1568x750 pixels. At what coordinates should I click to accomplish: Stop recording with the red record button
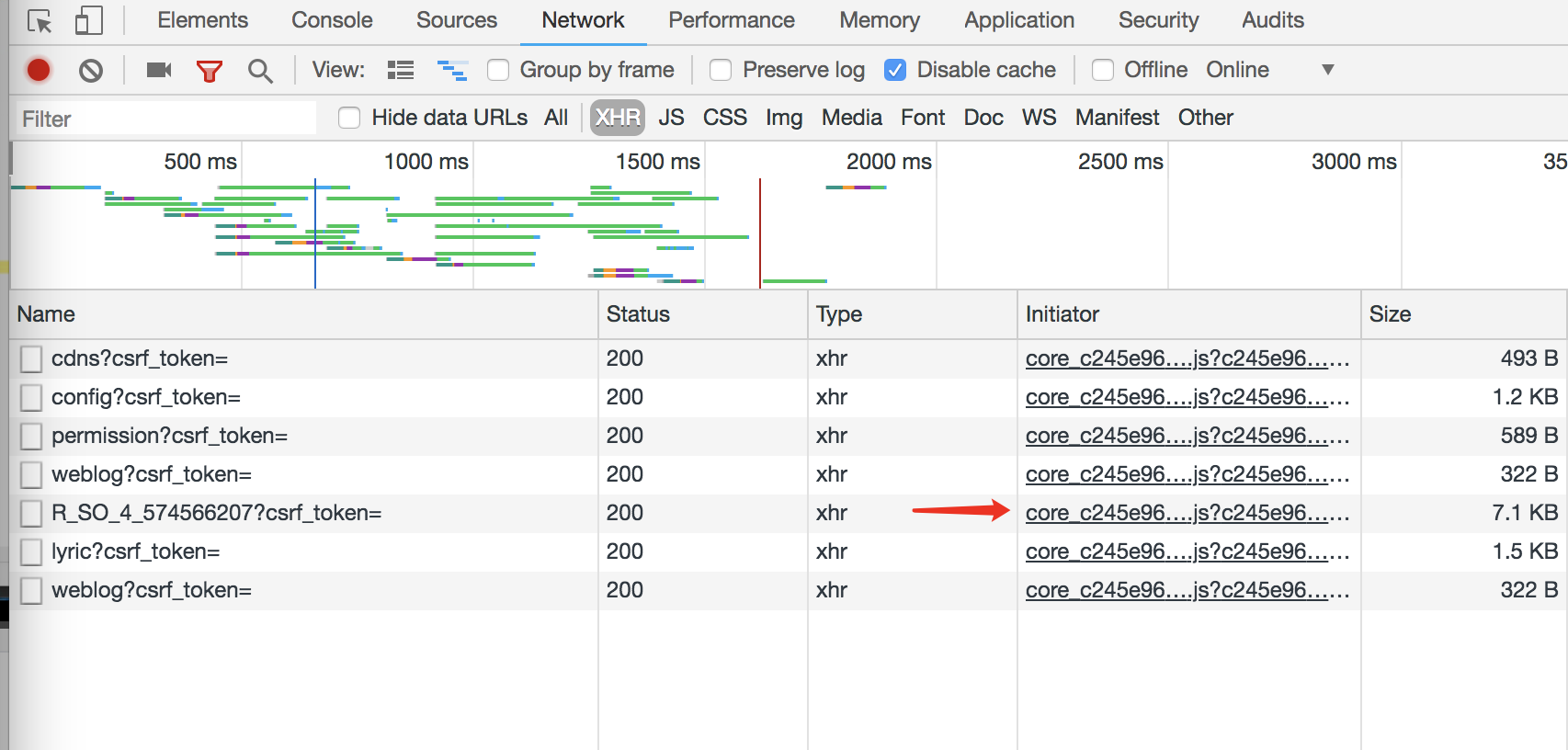coord(39,70)
